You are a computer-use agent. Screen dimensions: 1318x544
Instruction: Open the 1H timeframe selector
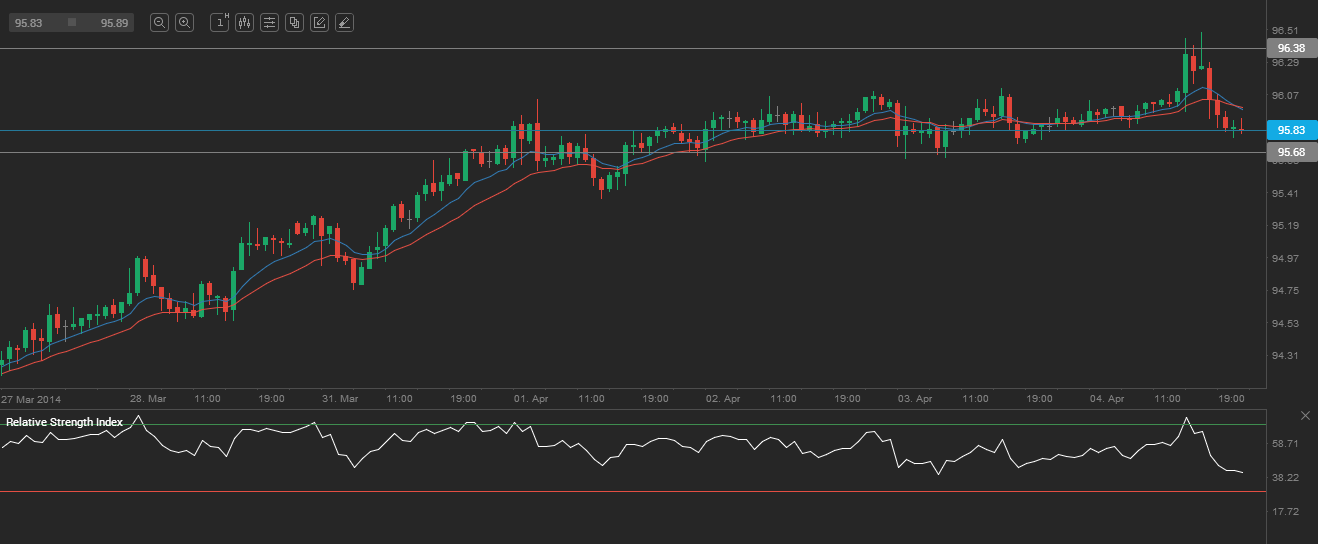click(x=220, y=22)
